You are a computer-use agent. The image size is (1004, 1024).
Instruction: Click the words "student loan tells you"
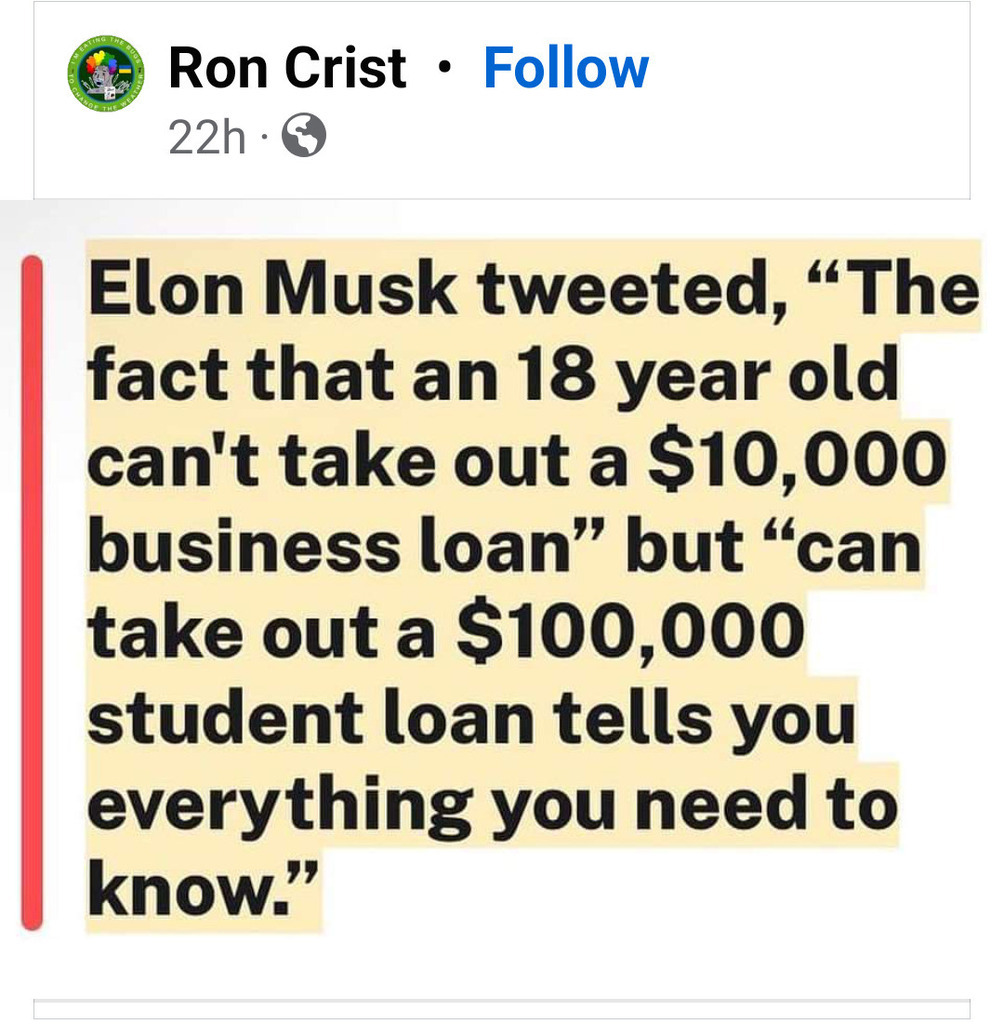pyautogui.click(x=472, y=718)
